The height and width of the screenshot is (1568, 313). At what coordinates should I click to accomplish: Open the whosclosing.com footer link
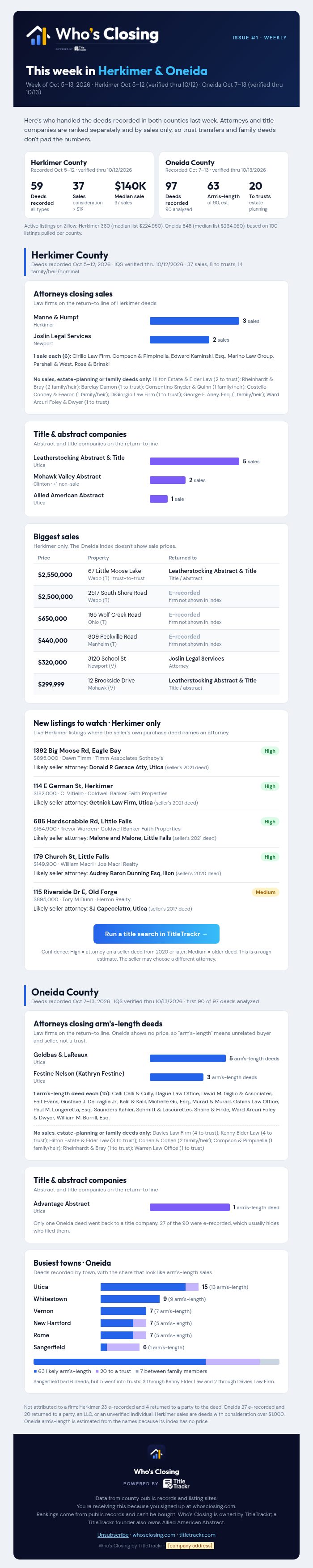(153, 1534)
